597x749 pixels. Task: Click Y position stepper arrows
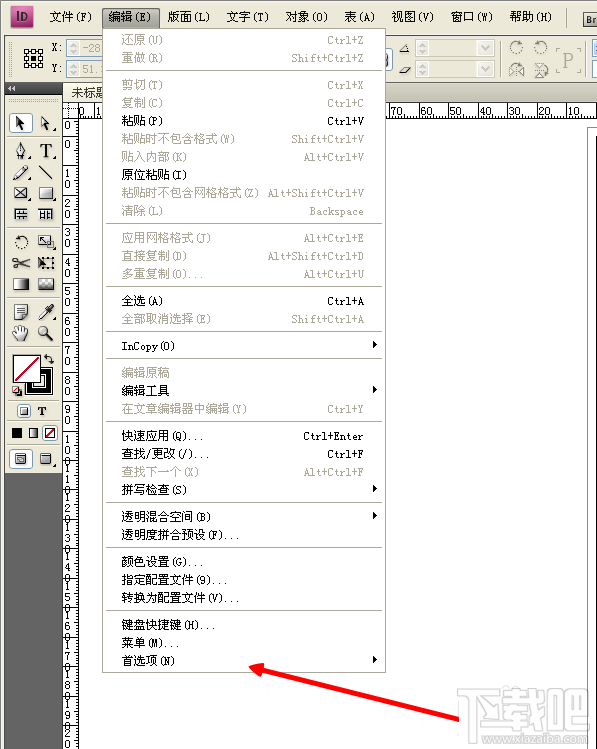73,69
